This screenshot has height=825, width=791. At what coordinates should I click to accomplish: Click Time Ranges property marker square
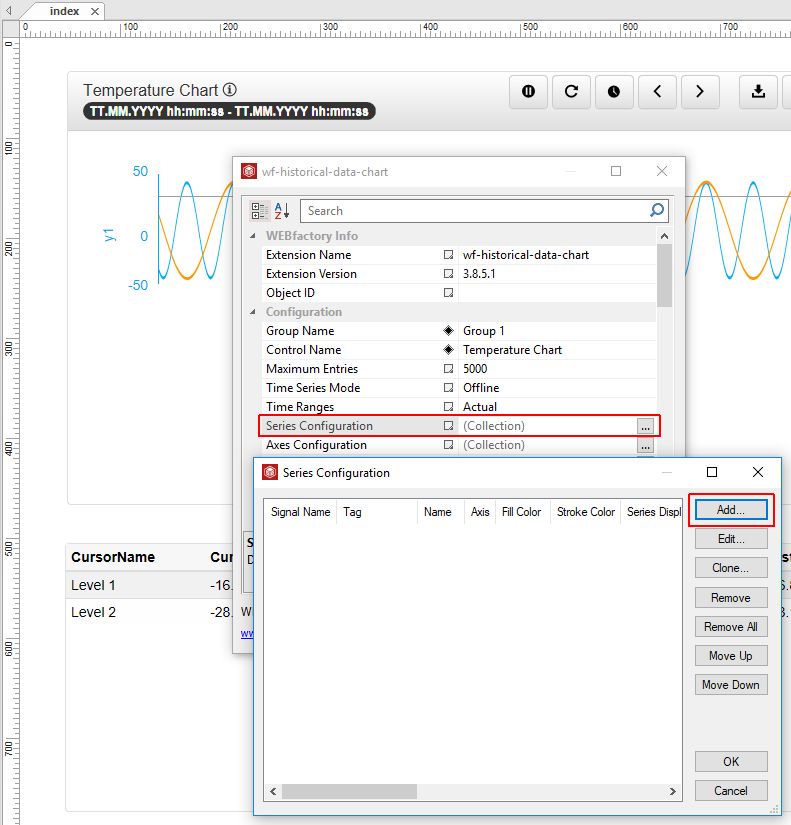tap(448, 407)
